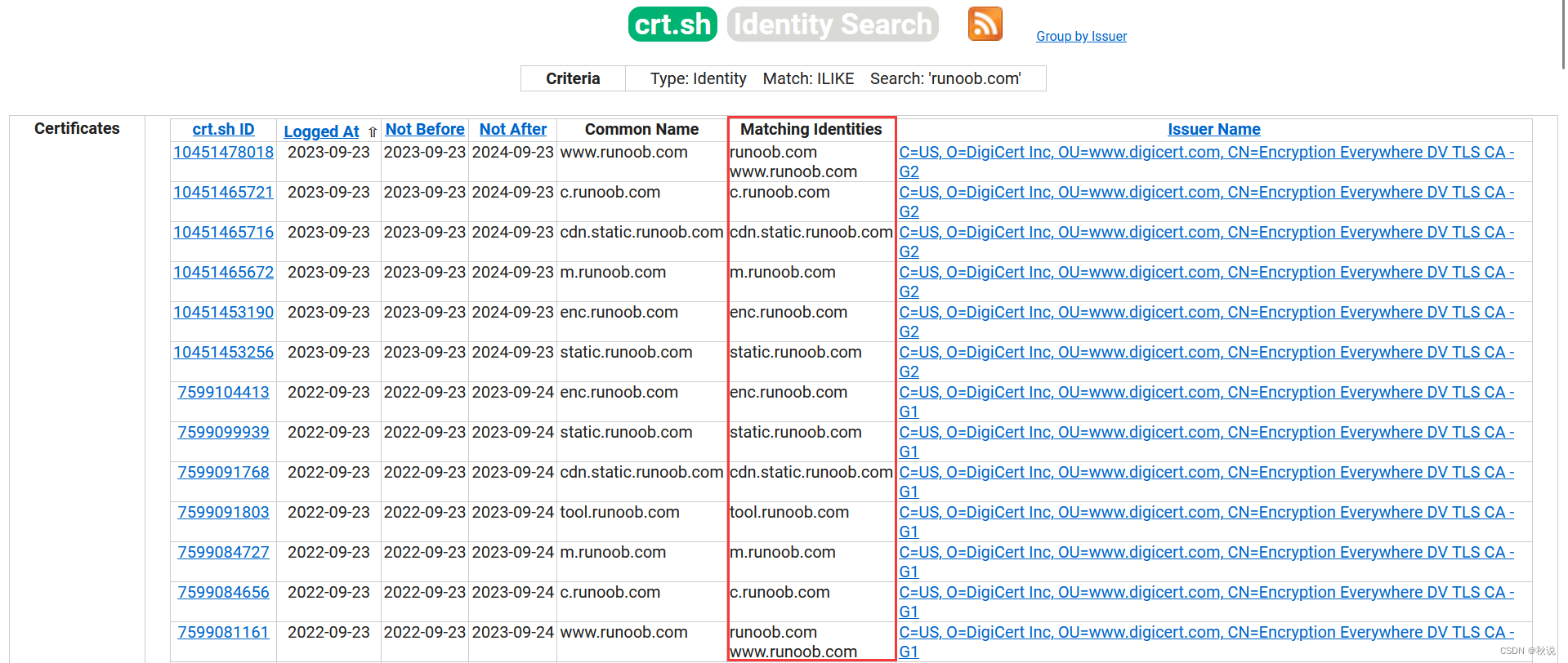Screen dimensions: 1568x663
Task: Sort by the Logged At column header
Action: tap(321, 131)
